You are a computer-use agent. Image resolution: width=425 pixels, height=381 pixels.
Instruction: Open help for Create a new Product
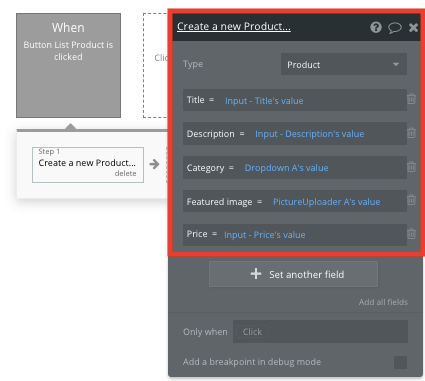(x=376, y=27)
